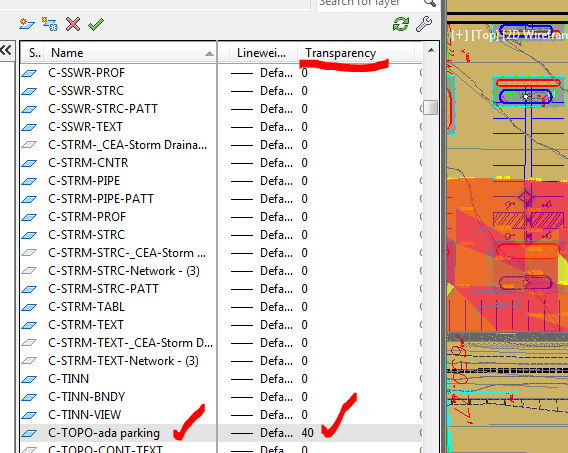Click scrollbar up arrow in layer list

pos(431,50)
